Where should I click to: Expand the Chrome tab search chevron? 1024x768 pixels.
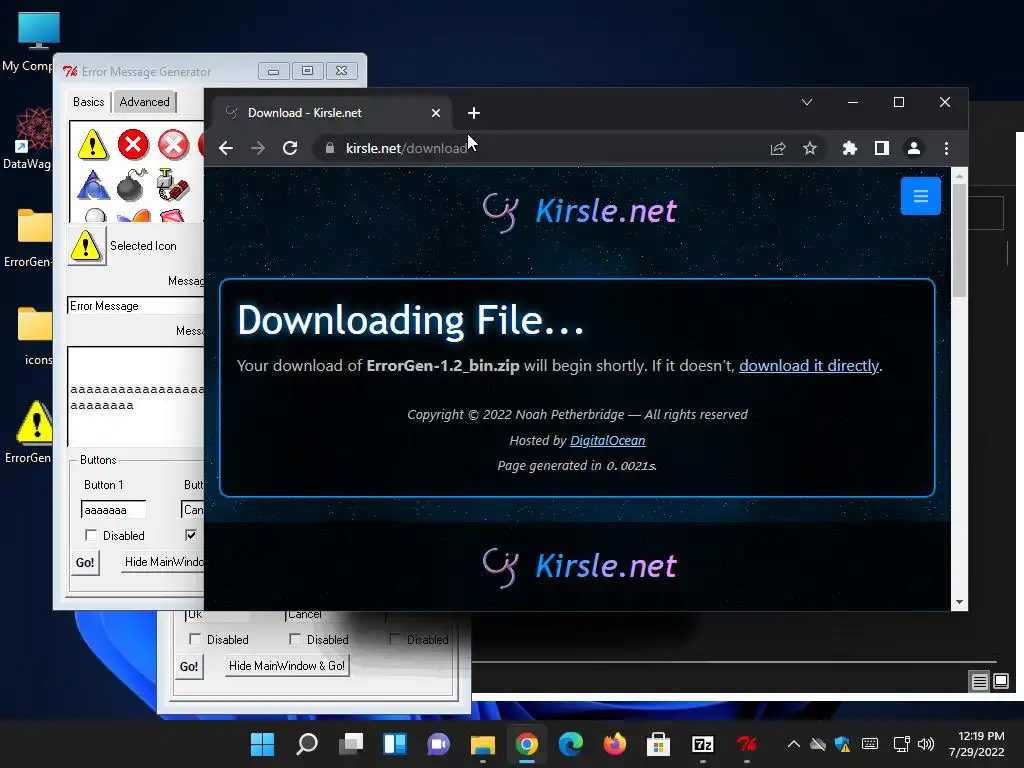pyautogui.click(x=807, y=102)
